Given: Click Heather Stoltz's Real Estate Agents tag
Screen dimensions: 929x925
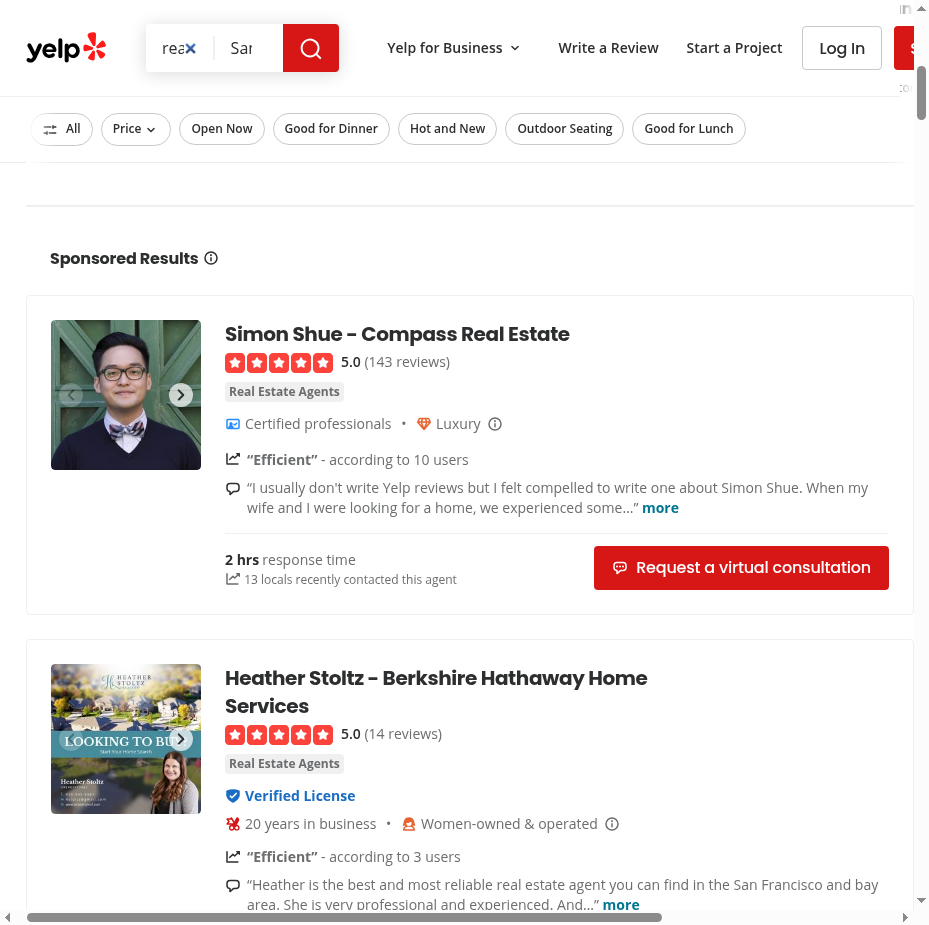Looking at the screenshot, I should (x=284, y=764).
